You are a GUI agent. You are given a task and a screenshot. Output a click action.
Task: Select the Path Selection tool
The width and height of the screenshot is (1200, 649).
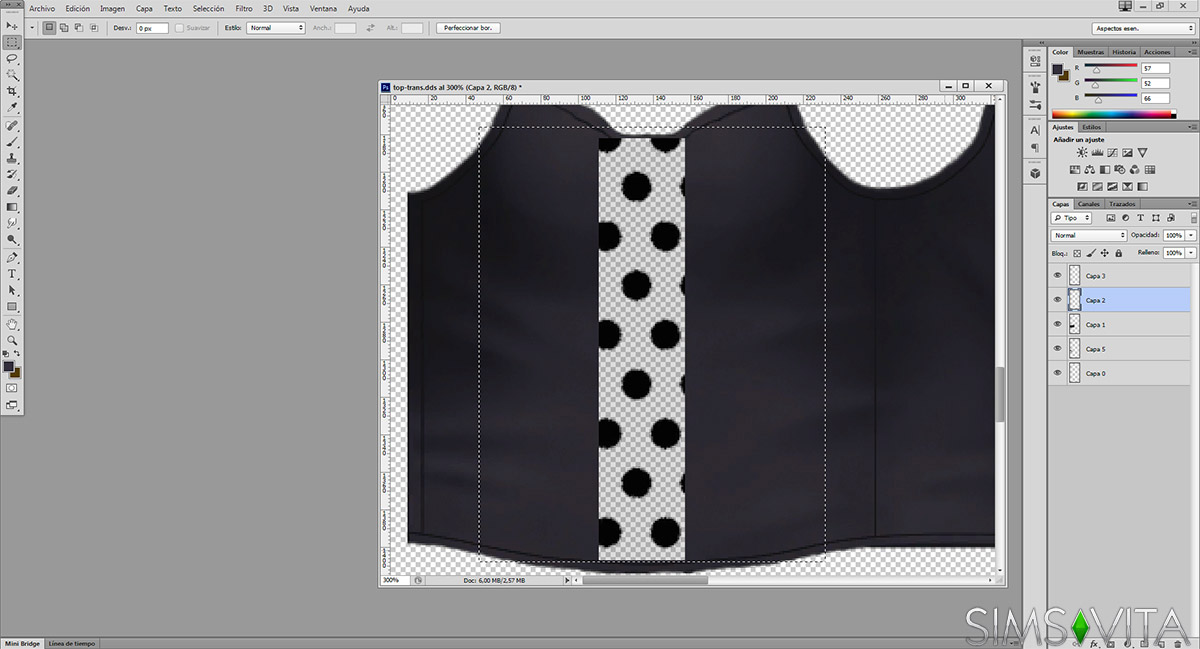(12, 290)
